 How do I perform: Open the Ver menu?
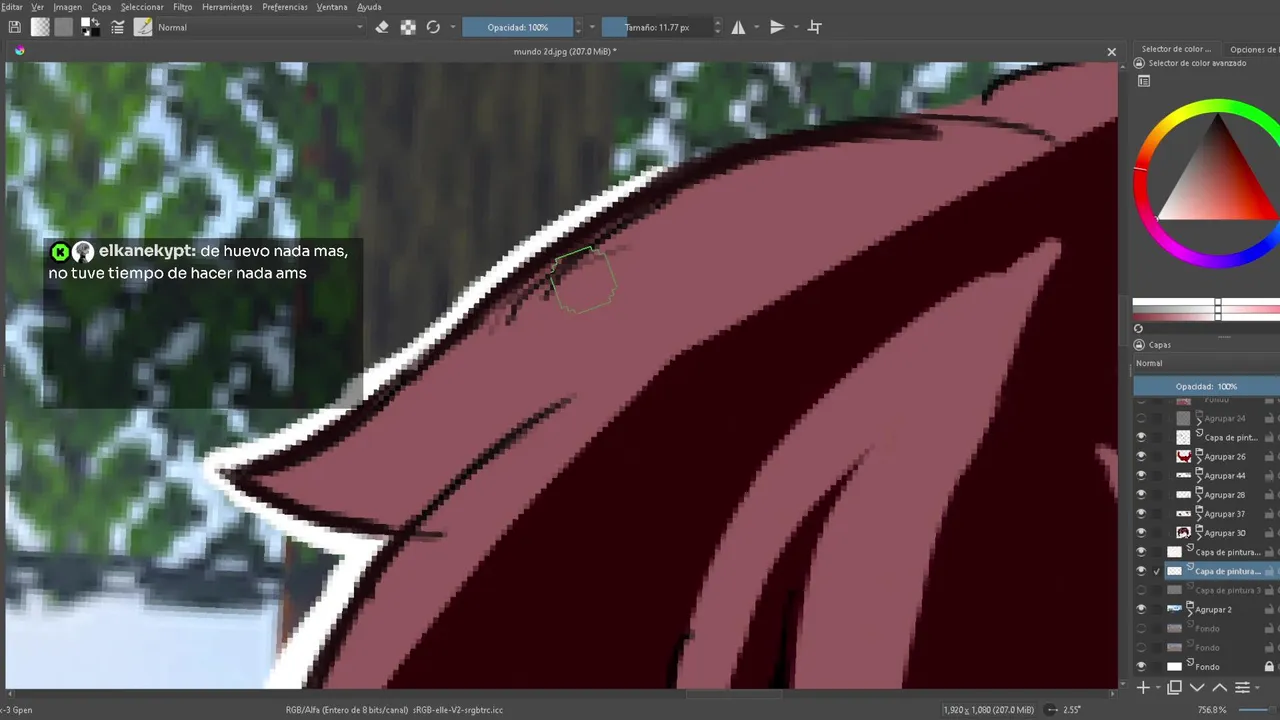click(37, 7)
